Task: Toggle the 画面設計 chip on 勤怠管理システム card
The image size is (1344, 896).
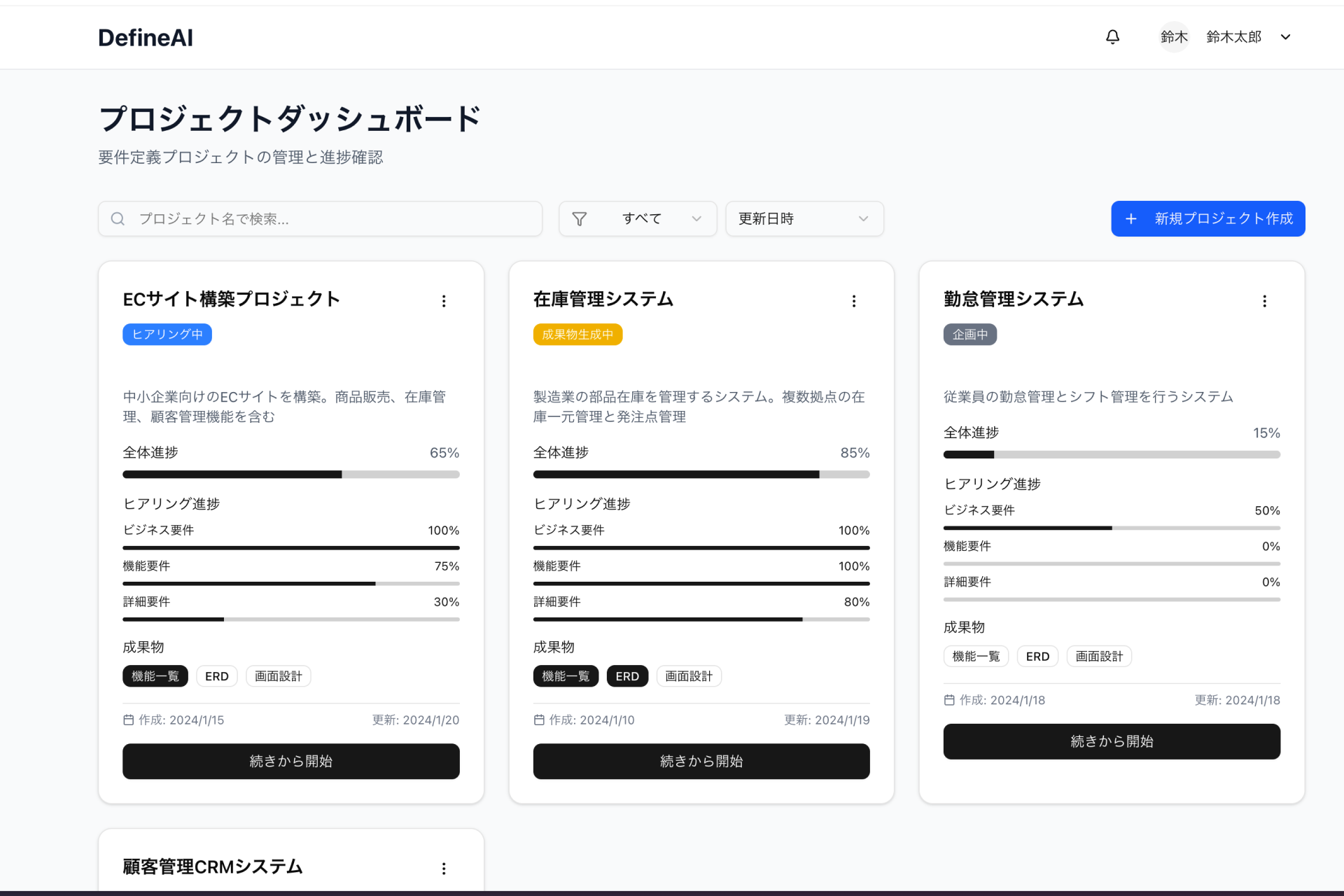Action: [1099, 656]
